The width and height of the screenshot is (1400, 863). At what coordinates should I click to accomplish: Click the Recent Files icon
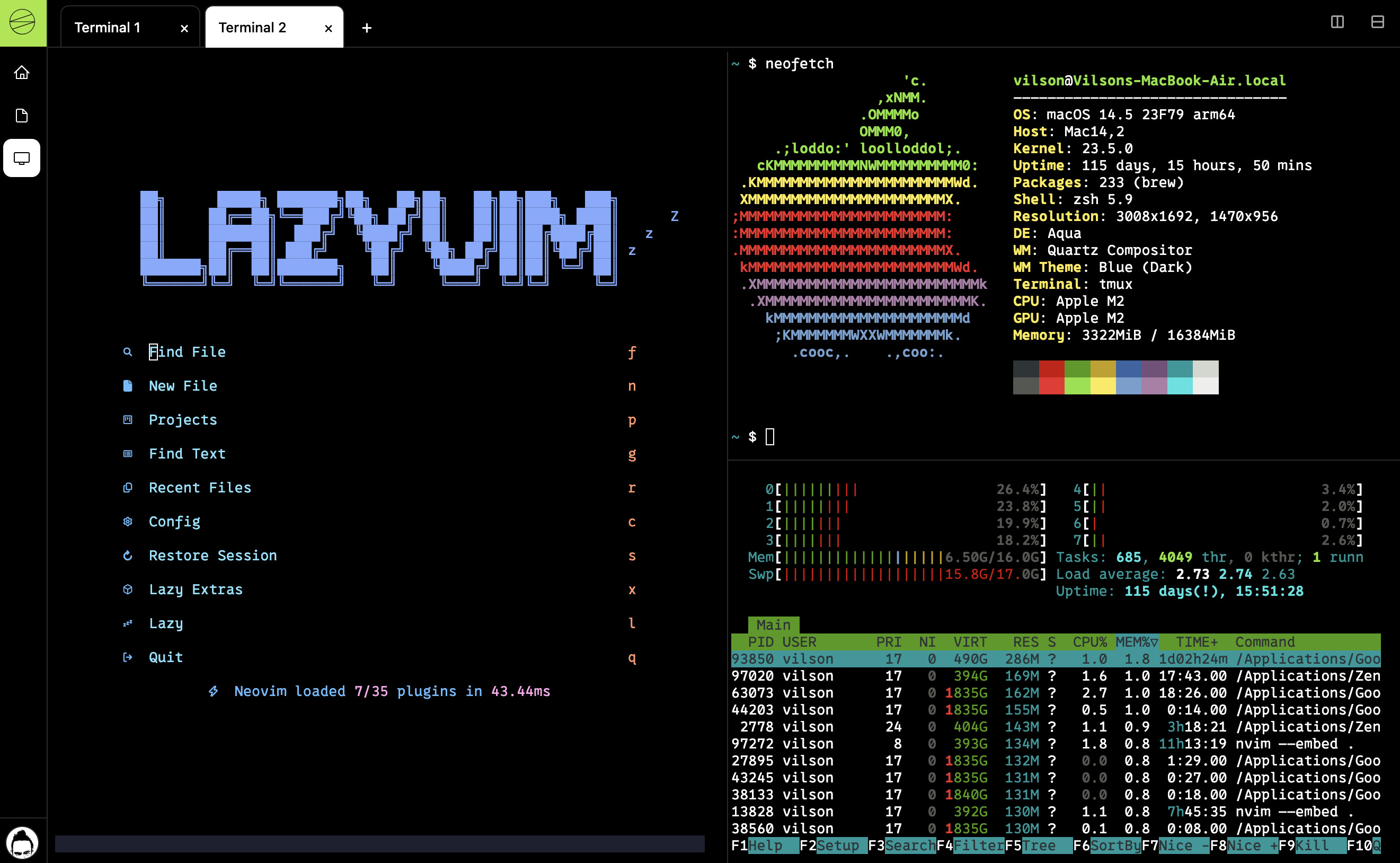coord(128,488)
